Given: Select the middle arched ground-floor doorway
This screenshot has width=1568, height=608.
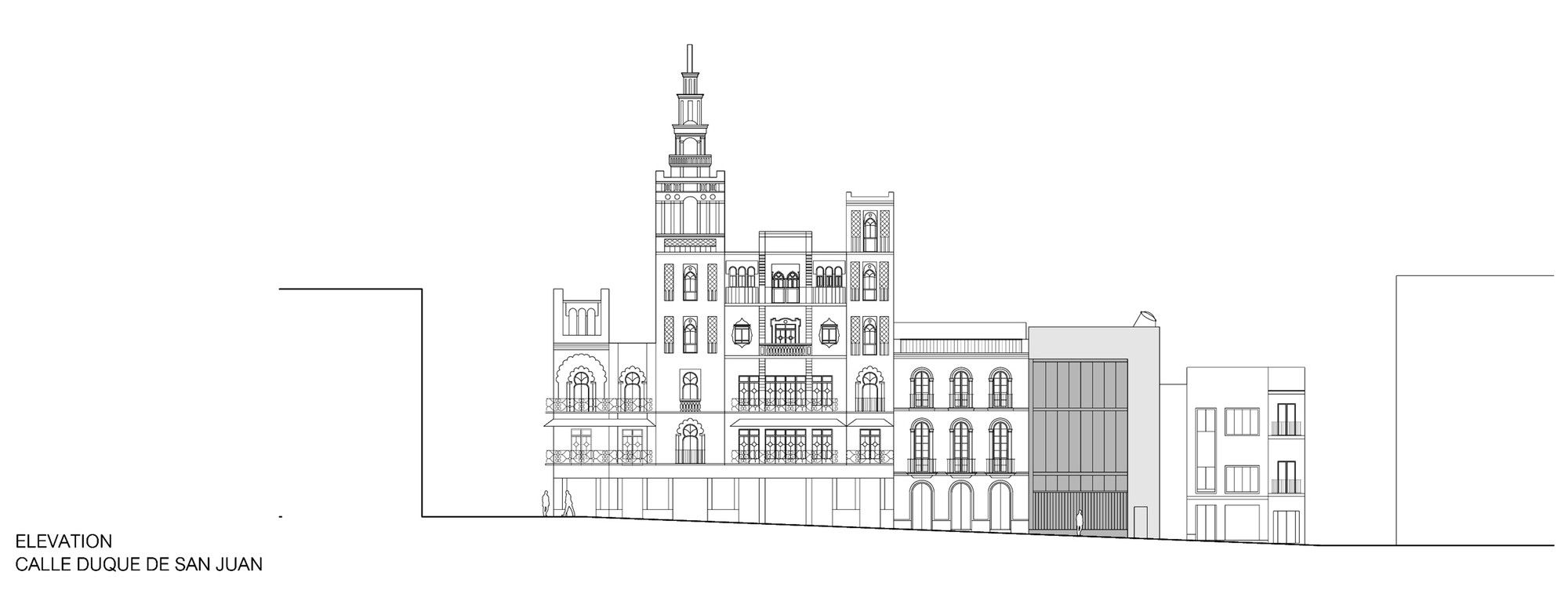Looking at the screenshot, I should tap(960, 506).
